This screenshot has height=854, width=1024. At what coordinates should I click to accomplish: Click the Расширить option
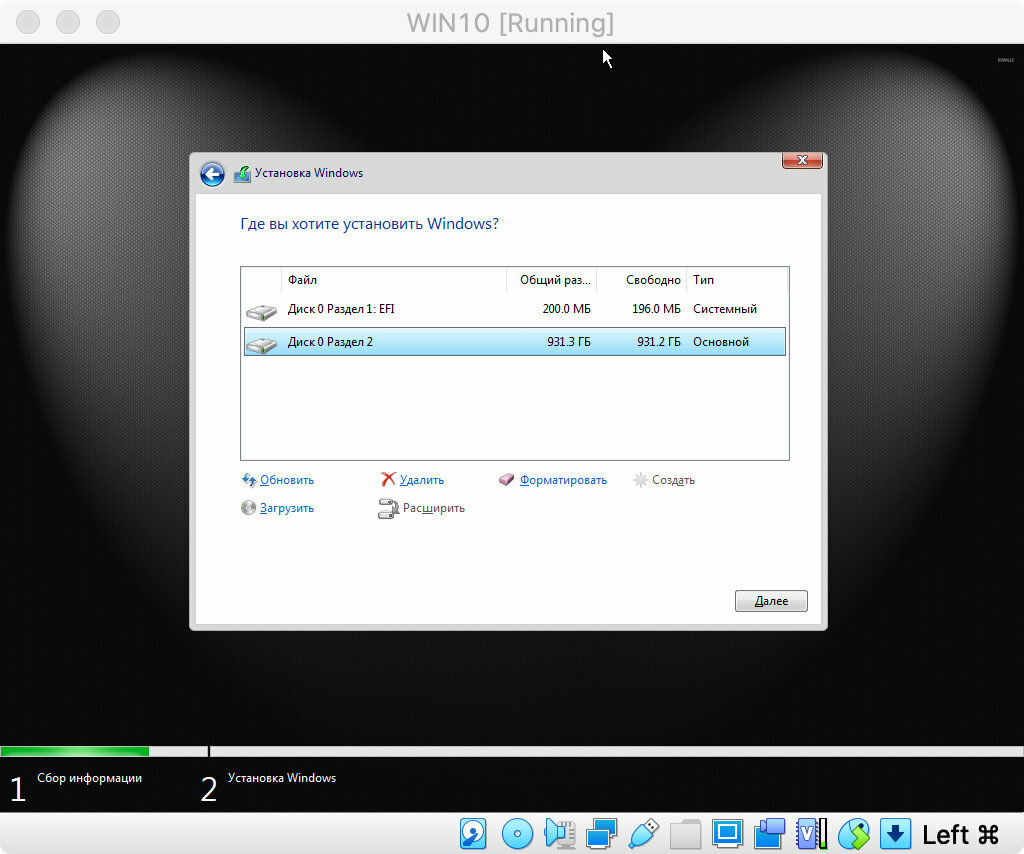click(x=434, y=508)
